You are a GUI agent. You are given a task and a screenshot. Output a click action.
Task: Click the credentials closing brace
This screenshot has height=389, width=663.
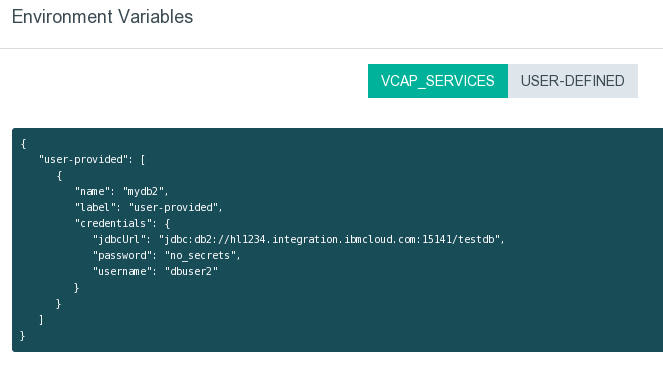click(x=77, y=288)
